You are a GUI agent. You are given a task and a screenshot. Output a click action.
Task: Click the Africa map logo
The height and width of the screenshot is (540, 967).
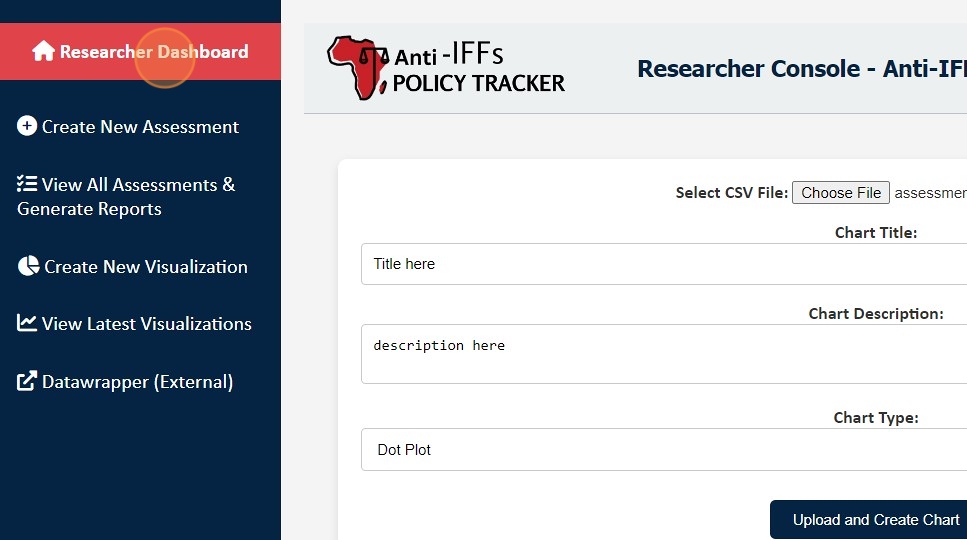358,68
